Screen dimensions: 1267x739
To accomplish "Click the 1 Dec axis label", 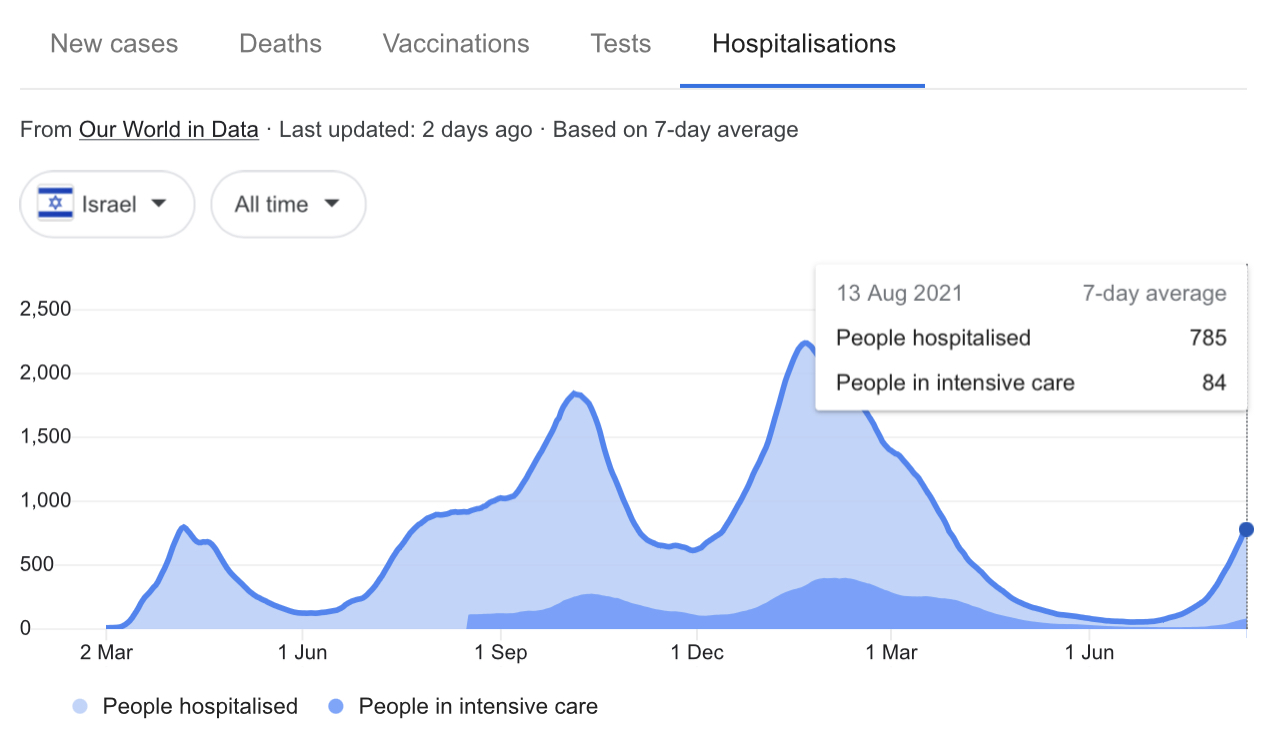I will point(698,654).
